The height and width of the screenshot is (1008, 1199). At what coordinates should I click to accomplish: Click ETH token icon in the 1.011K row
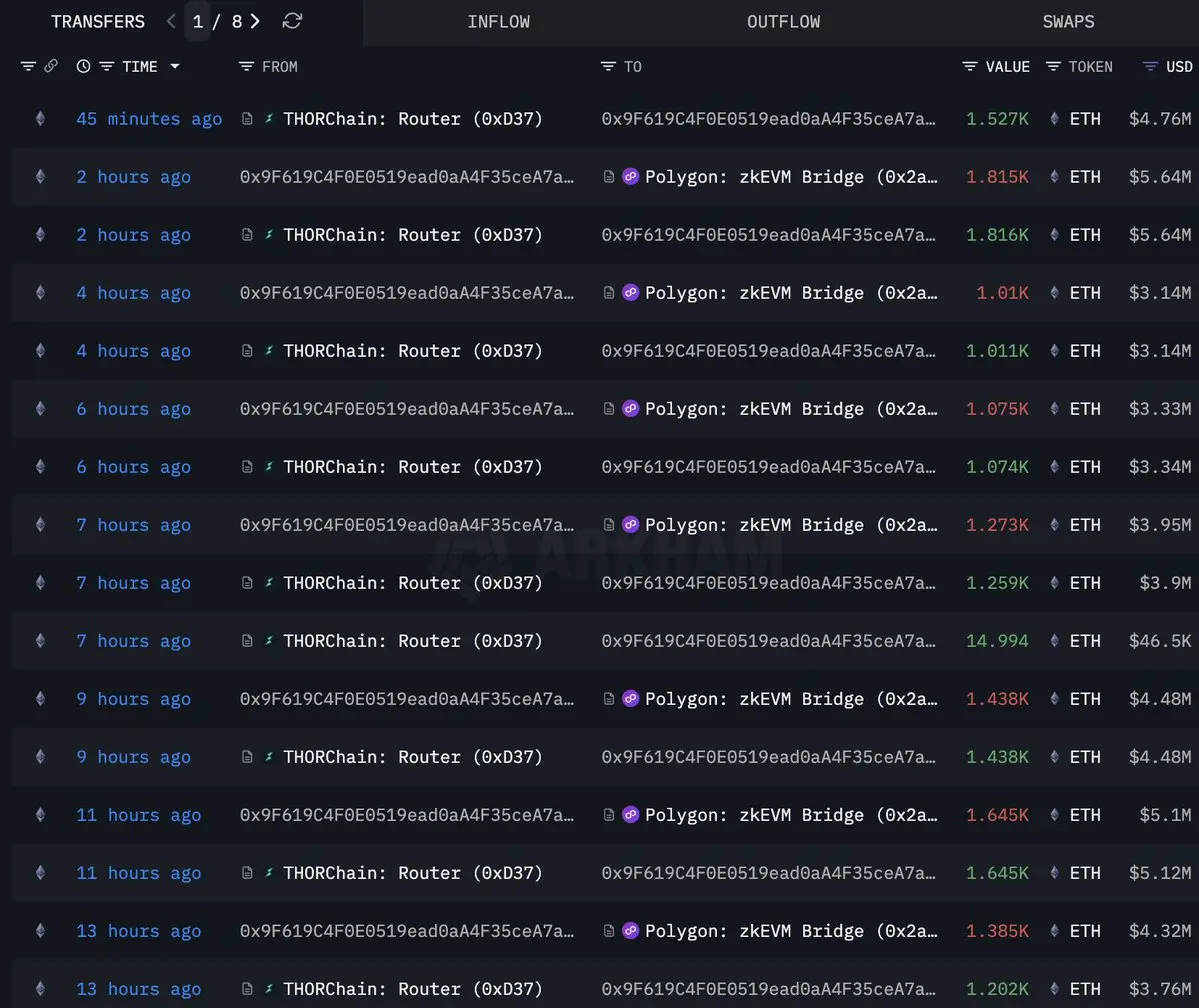click(x=1054, y=351)
